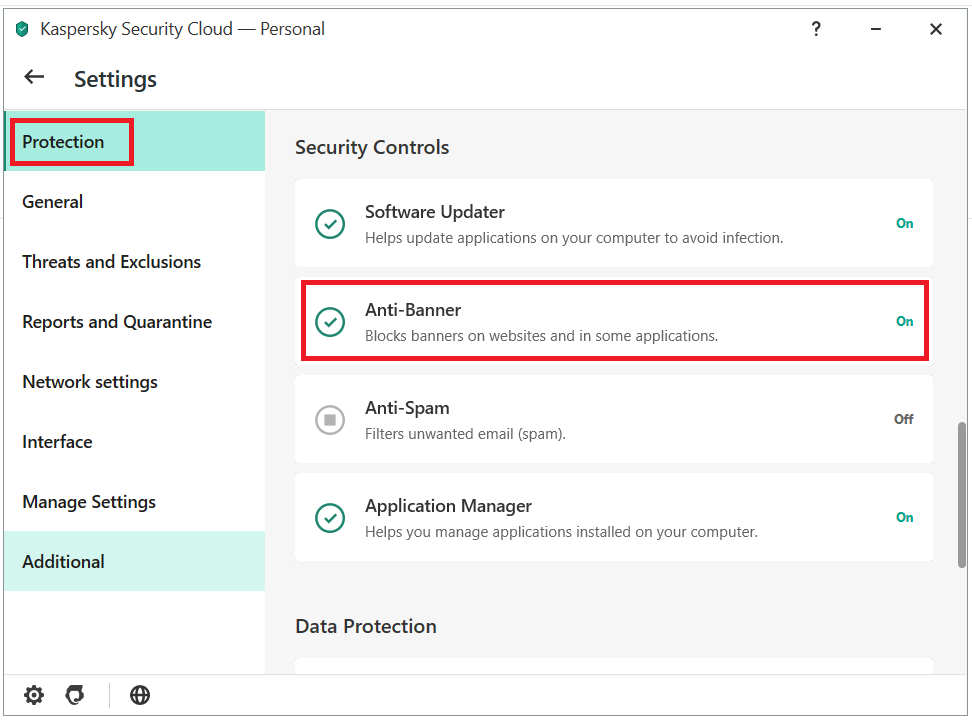Viewport: 972px width, 724px height.
Task: Click the Anti-Spam stopped status icon
Action: pos(330,420)
